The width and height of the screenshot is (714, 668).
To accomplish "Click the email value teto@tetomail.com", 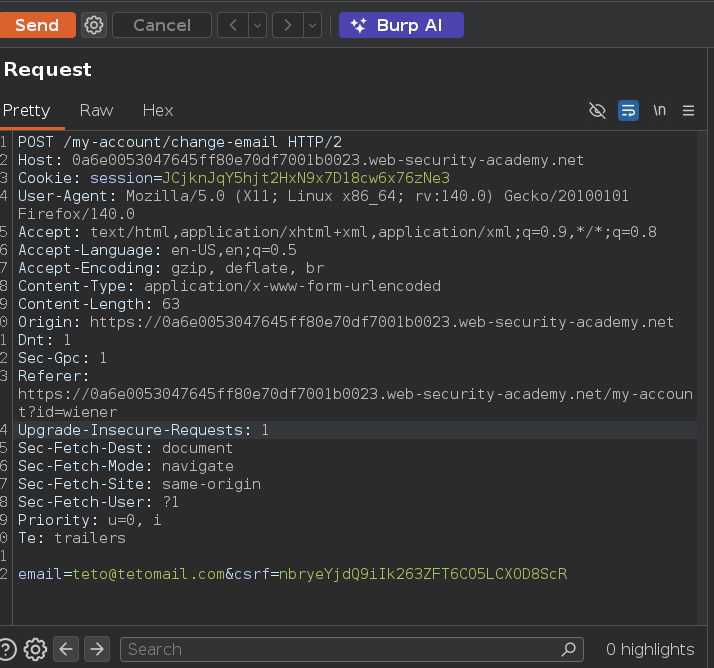I will coord(148,574).
